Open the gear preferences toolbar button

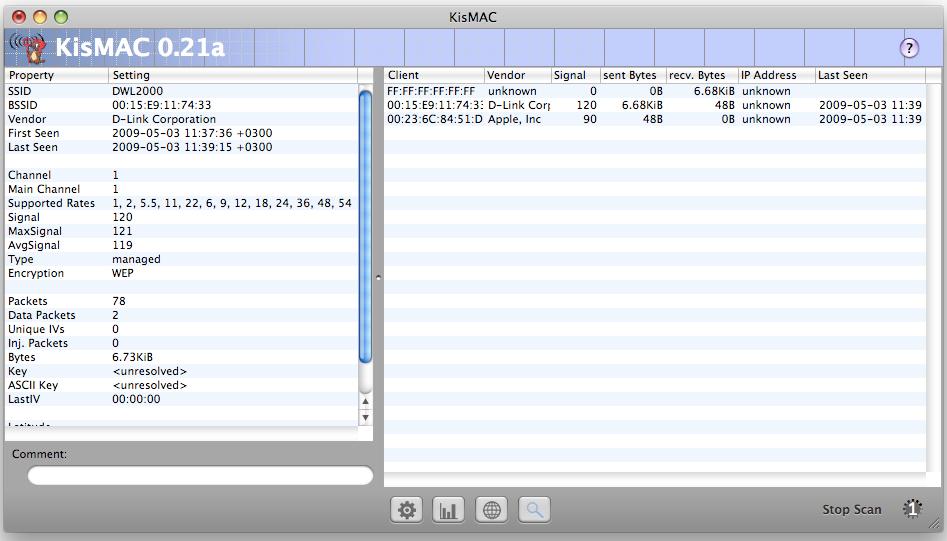click(x=406, y=510)
